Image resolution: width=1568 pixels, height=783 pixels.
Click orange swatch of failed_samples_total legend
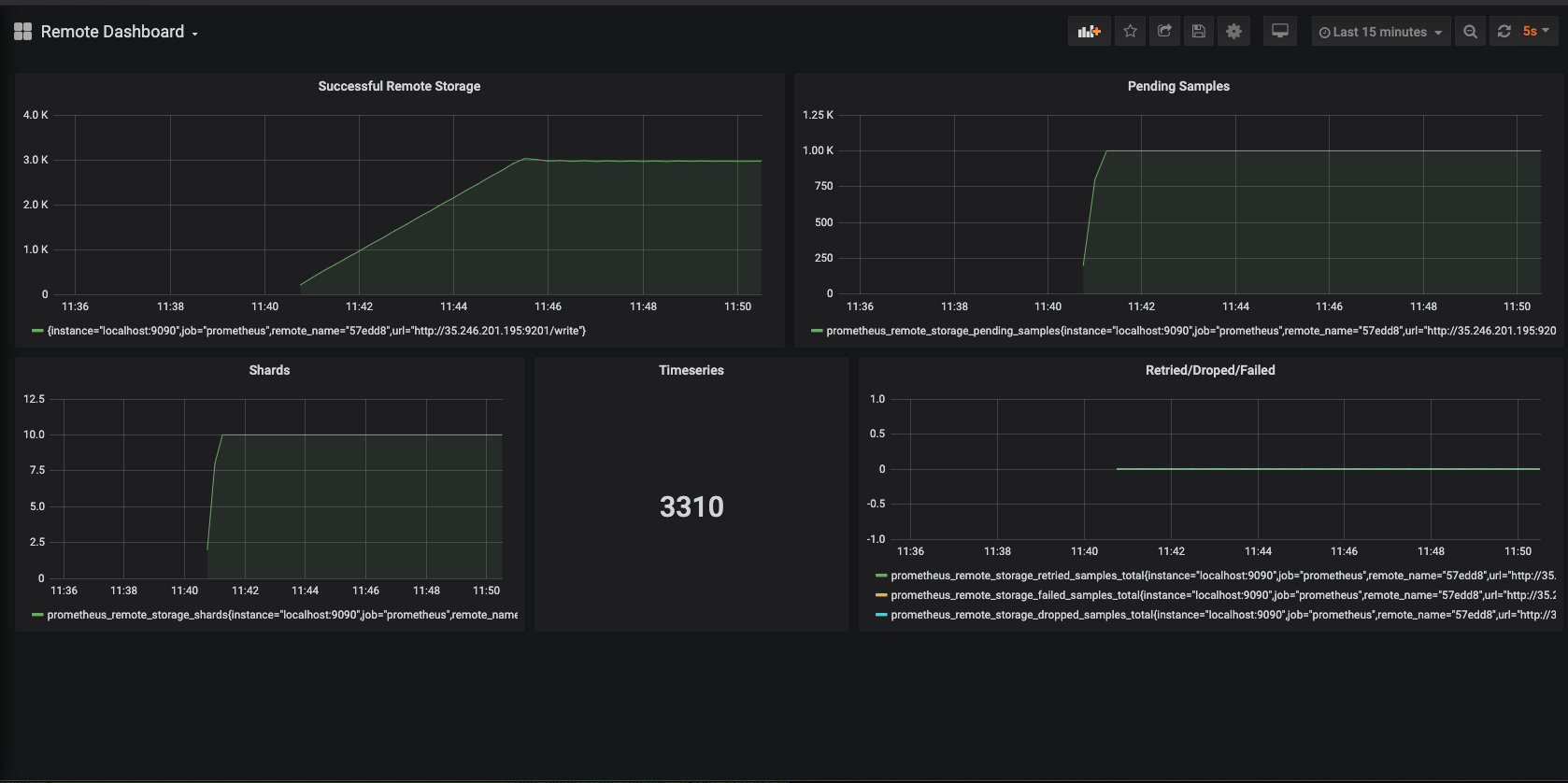pyautogui.click(x=881, y=595)
